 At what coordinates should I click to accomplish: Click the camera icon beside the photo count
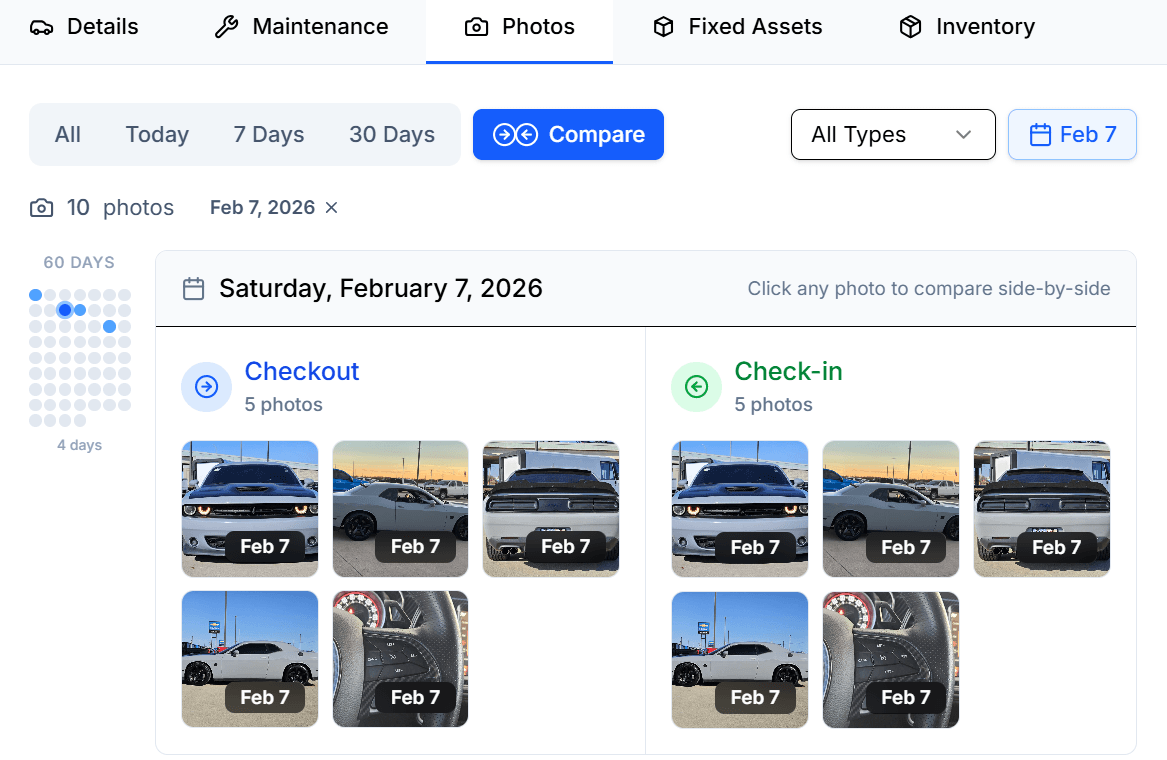coord(41,207)
